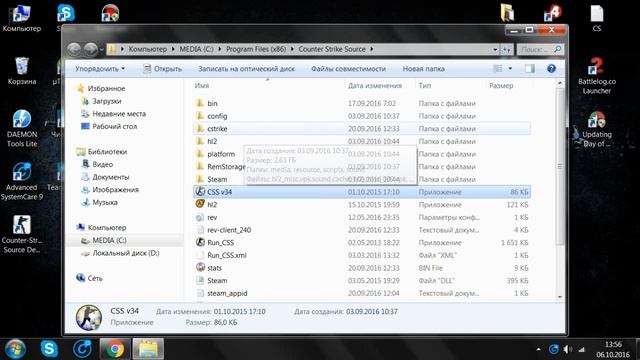Select the config folder icon
640x360 pixels.
tap(200, 116)
